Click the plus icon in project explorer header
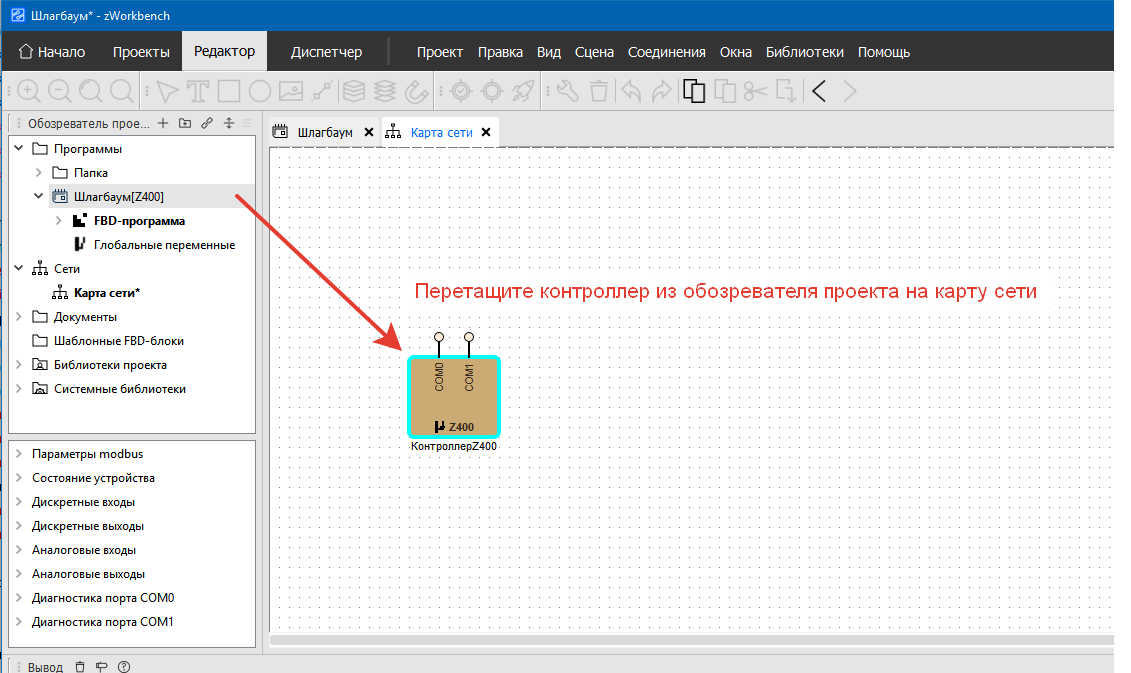Viewport: 1131px width, 673px height. pos(164,123)
